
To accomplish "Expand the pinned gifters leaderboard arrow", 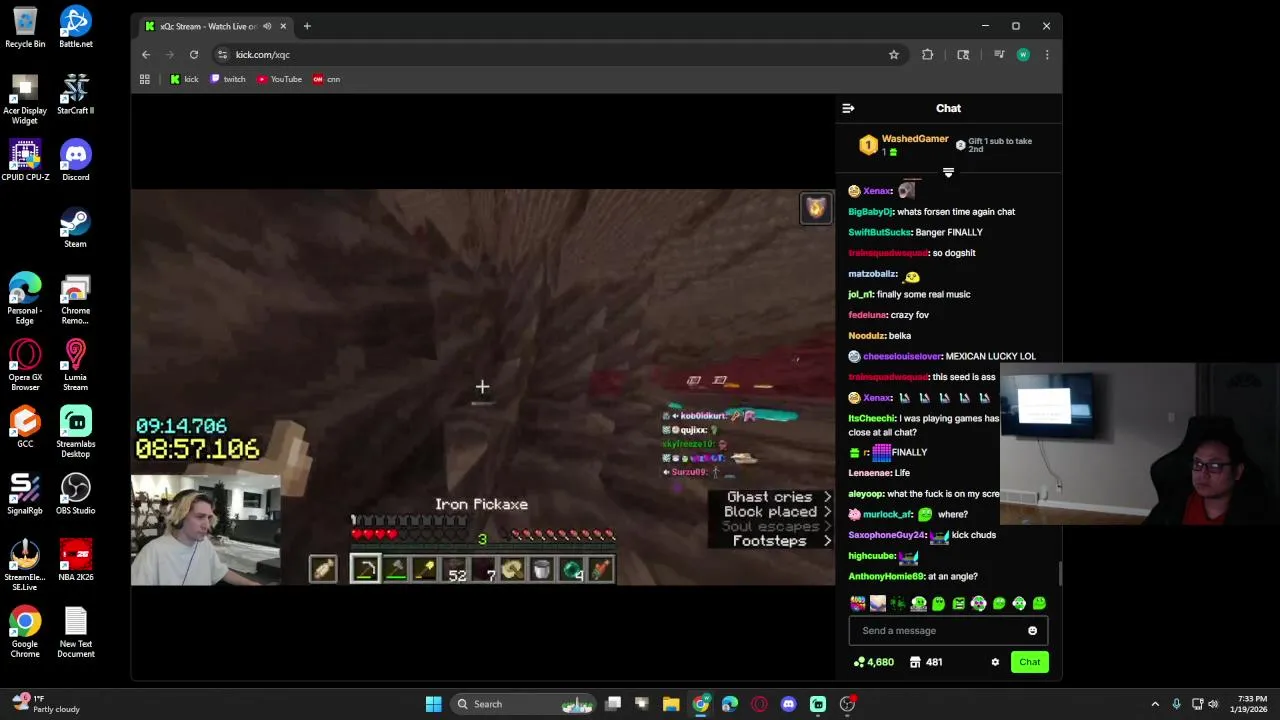I will point(948,173).
